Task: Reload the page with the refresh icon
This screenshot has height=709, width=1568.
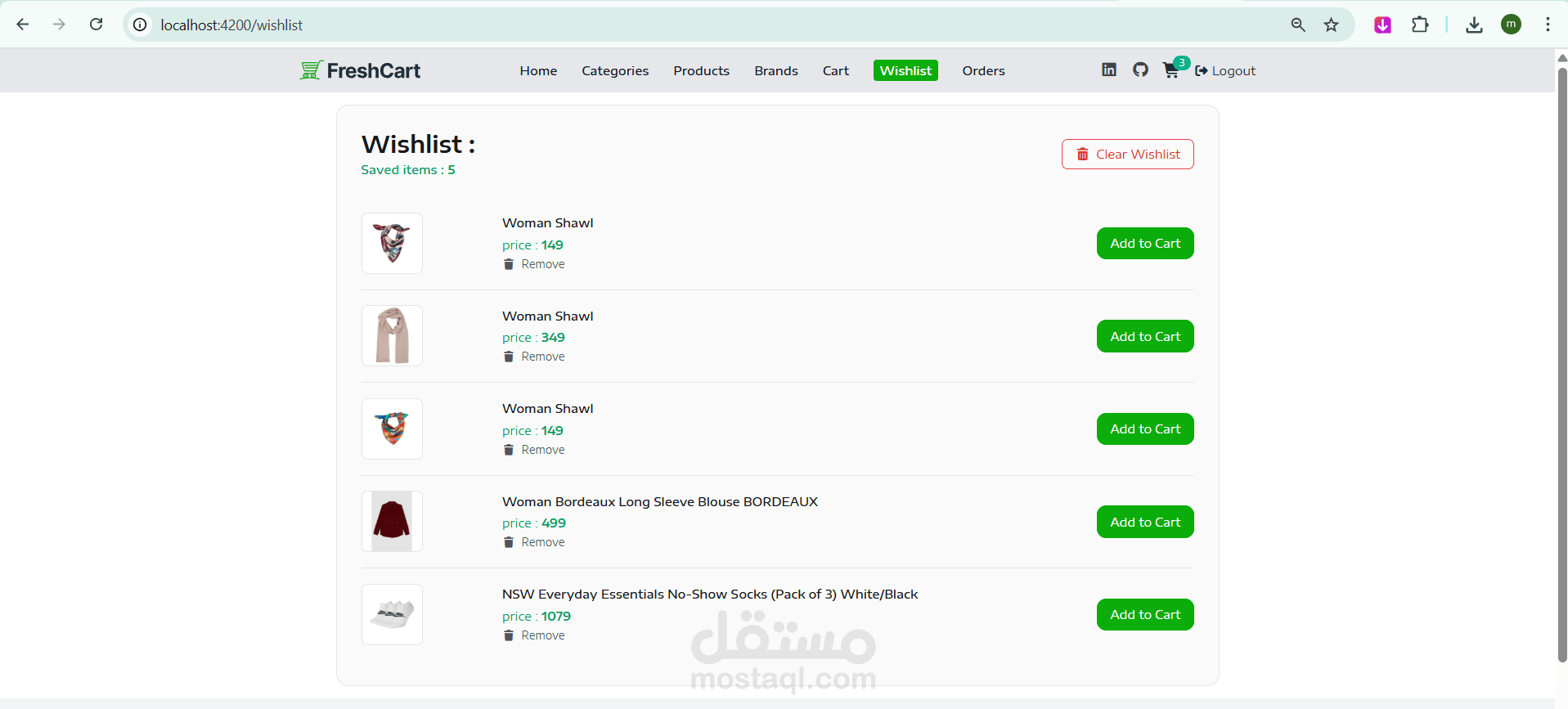Action: (x=97, y=25)
